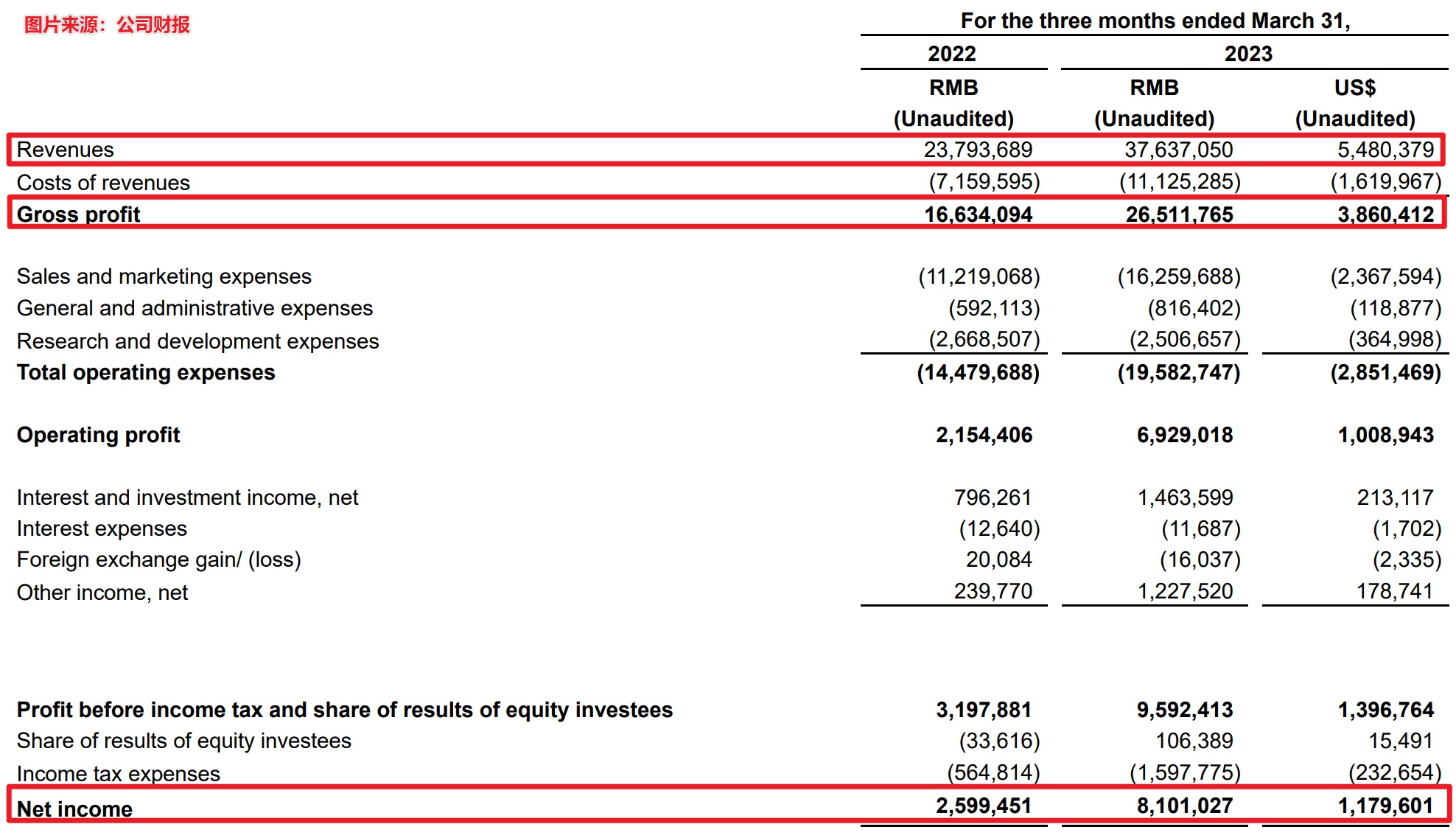Select the 2023 column header

pos(1248,54)
